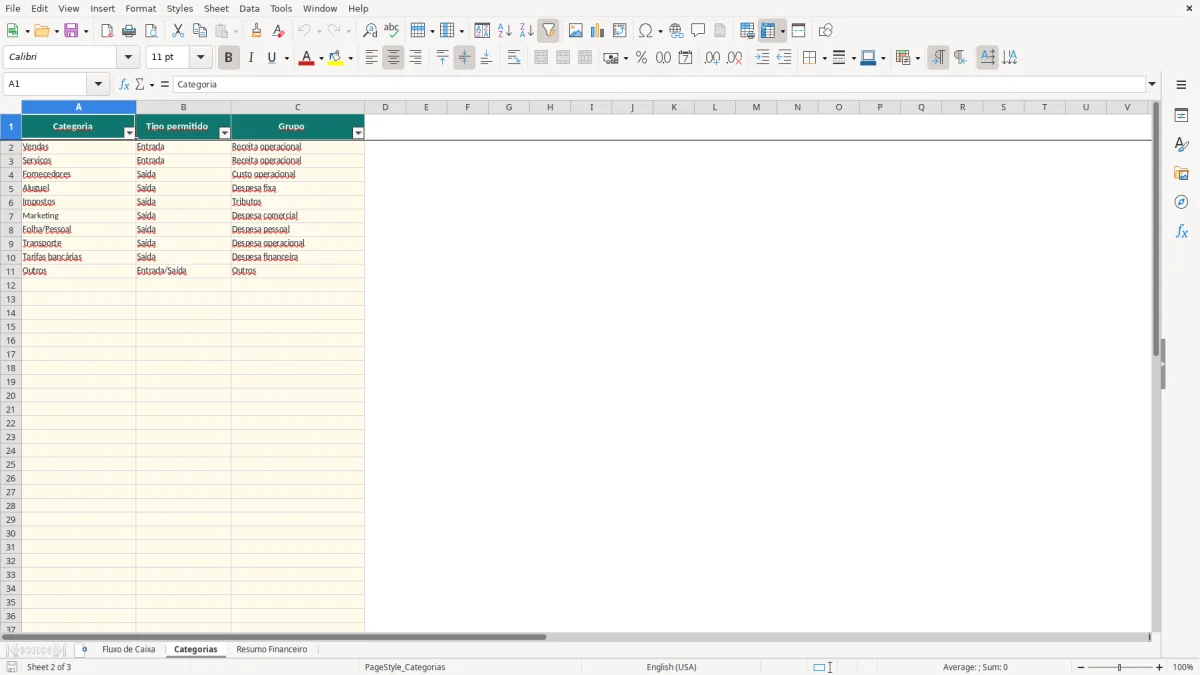Screen dimensions: 1200x675
Task: Toggle Wrap Text button
Action: 514,58
